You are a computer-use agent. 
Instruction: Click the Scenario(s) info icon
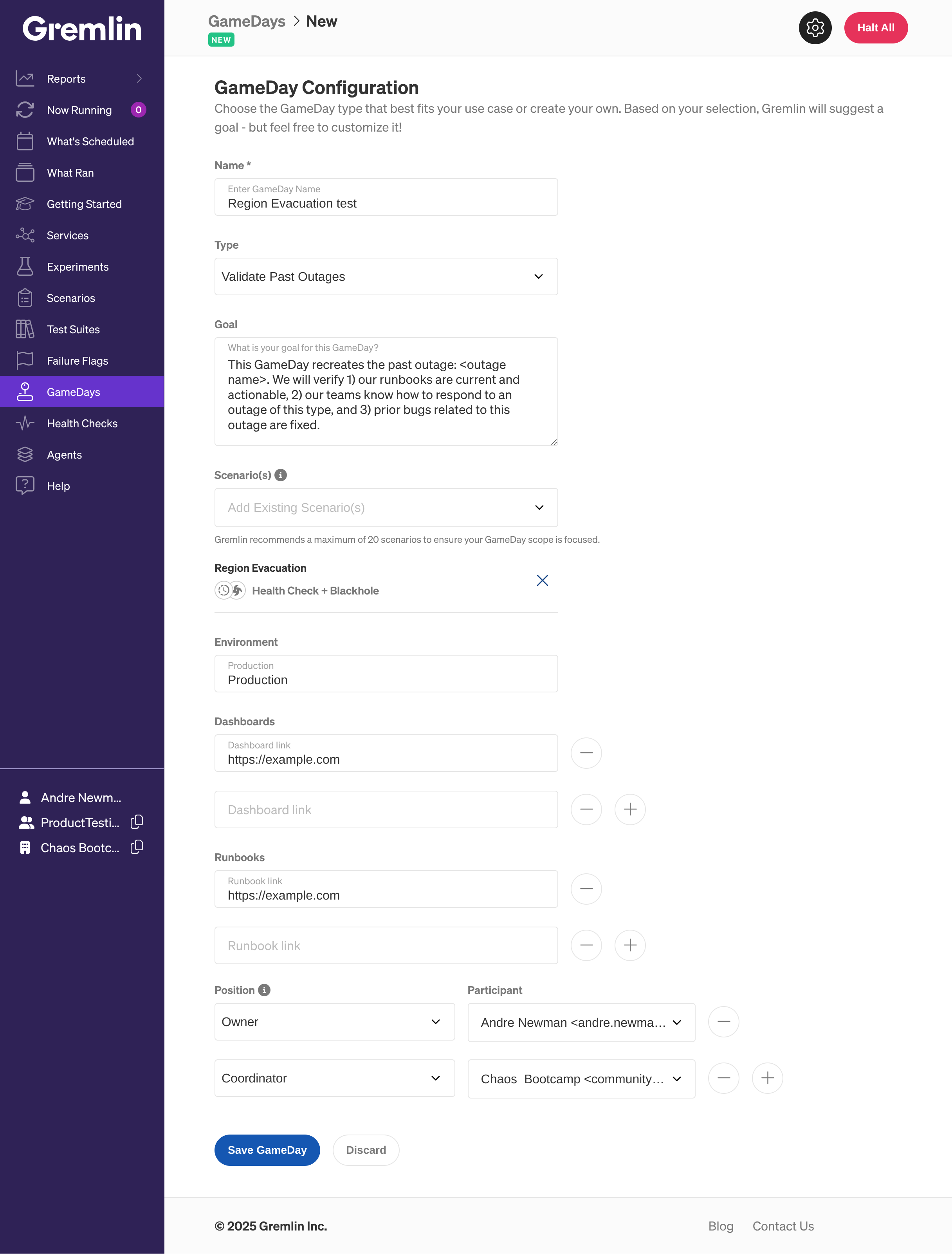click(281, 475)
